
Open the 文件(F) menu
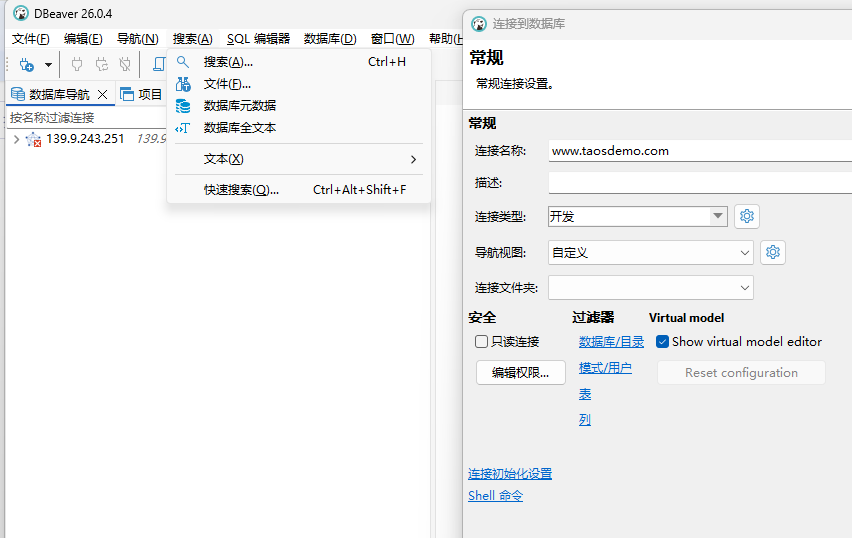tap(30, 39)
